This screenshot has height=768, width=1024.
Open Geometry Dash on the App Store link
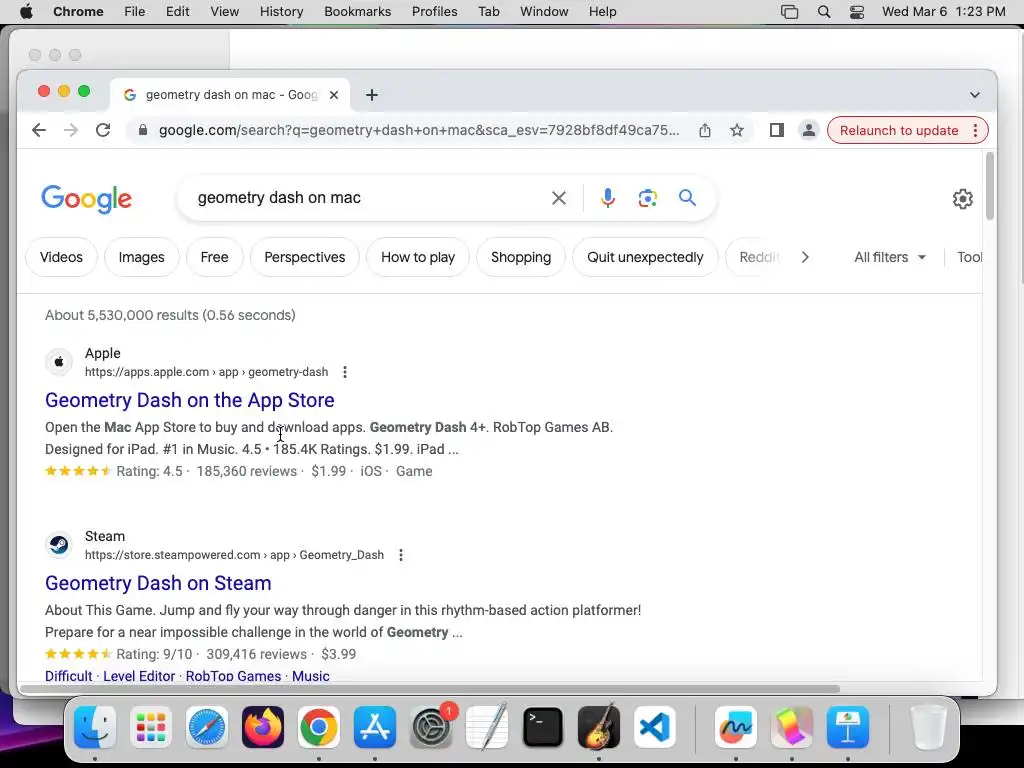(x=189, y=400)
